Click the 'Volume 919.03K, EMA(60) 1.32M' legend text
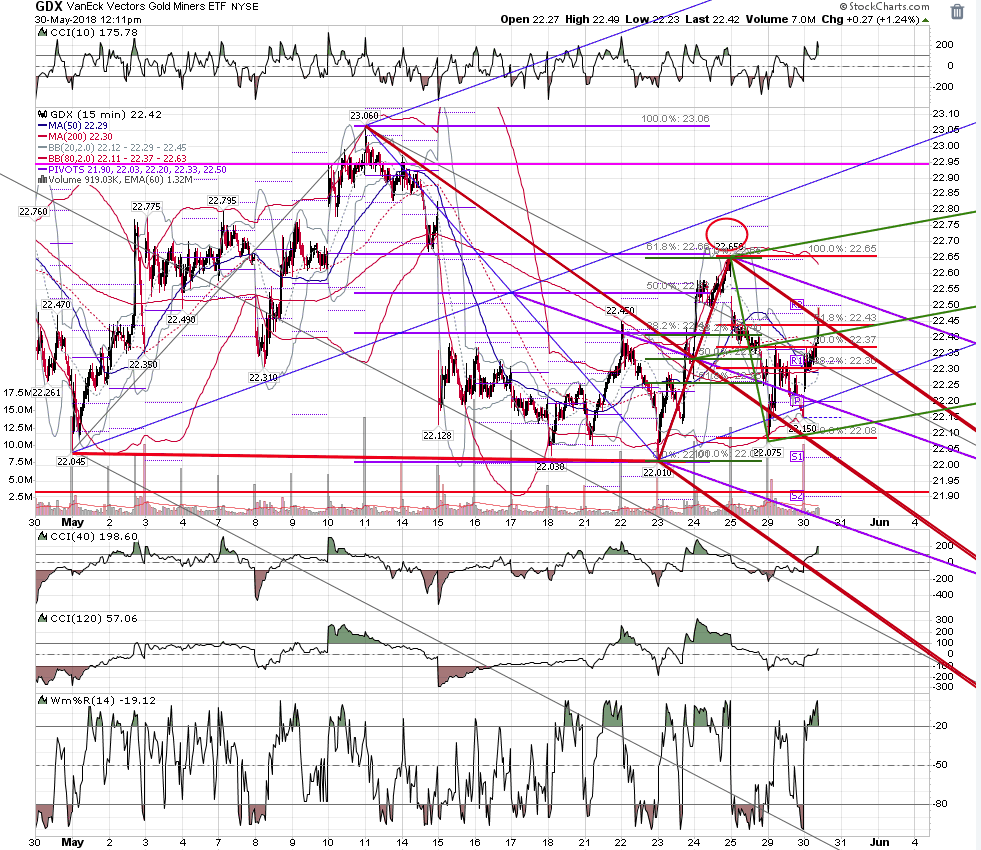Screen dimensions: 981x850 click(x=120, y=180)
